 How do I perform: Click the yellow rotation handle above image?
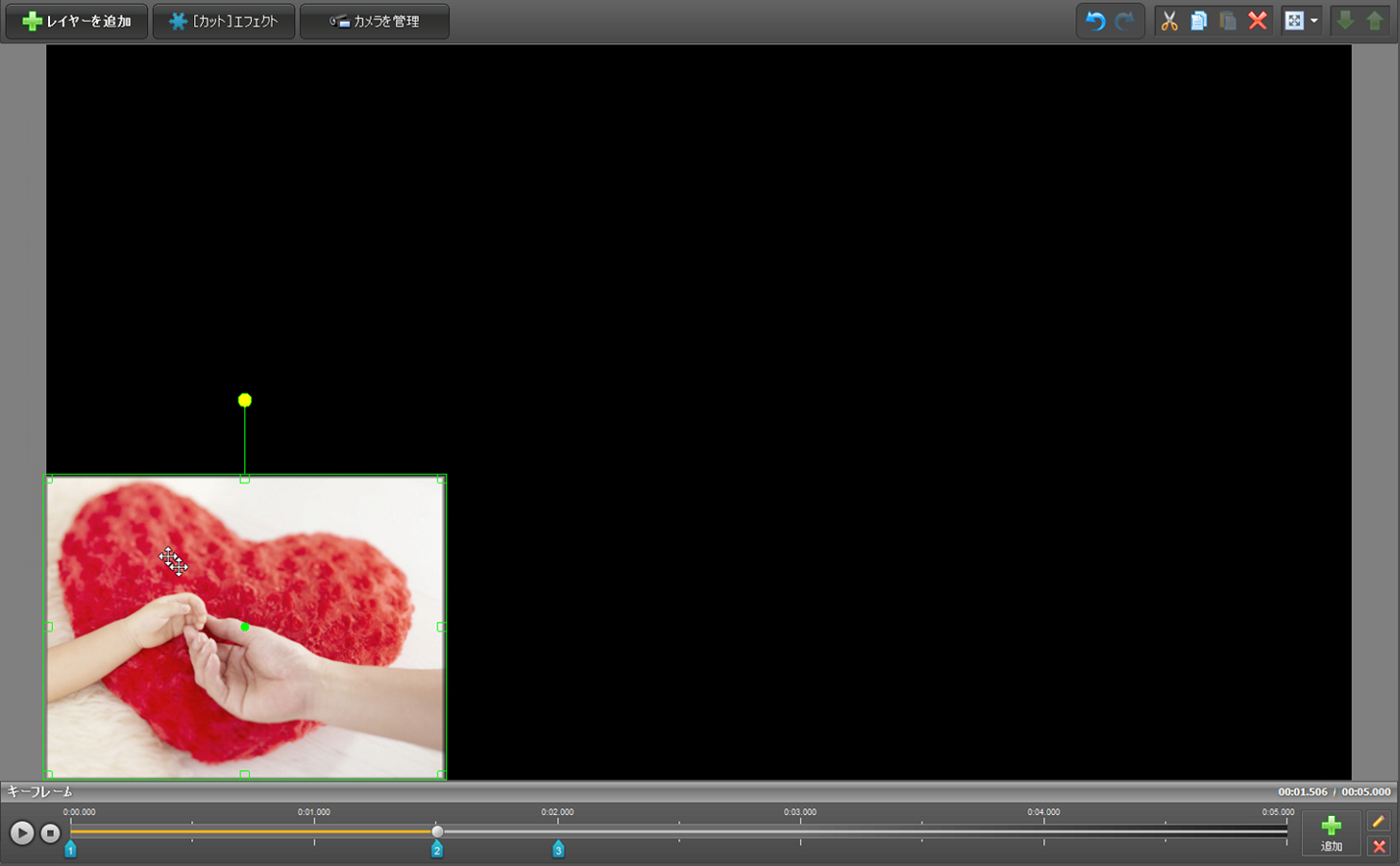tap(245, 400)
